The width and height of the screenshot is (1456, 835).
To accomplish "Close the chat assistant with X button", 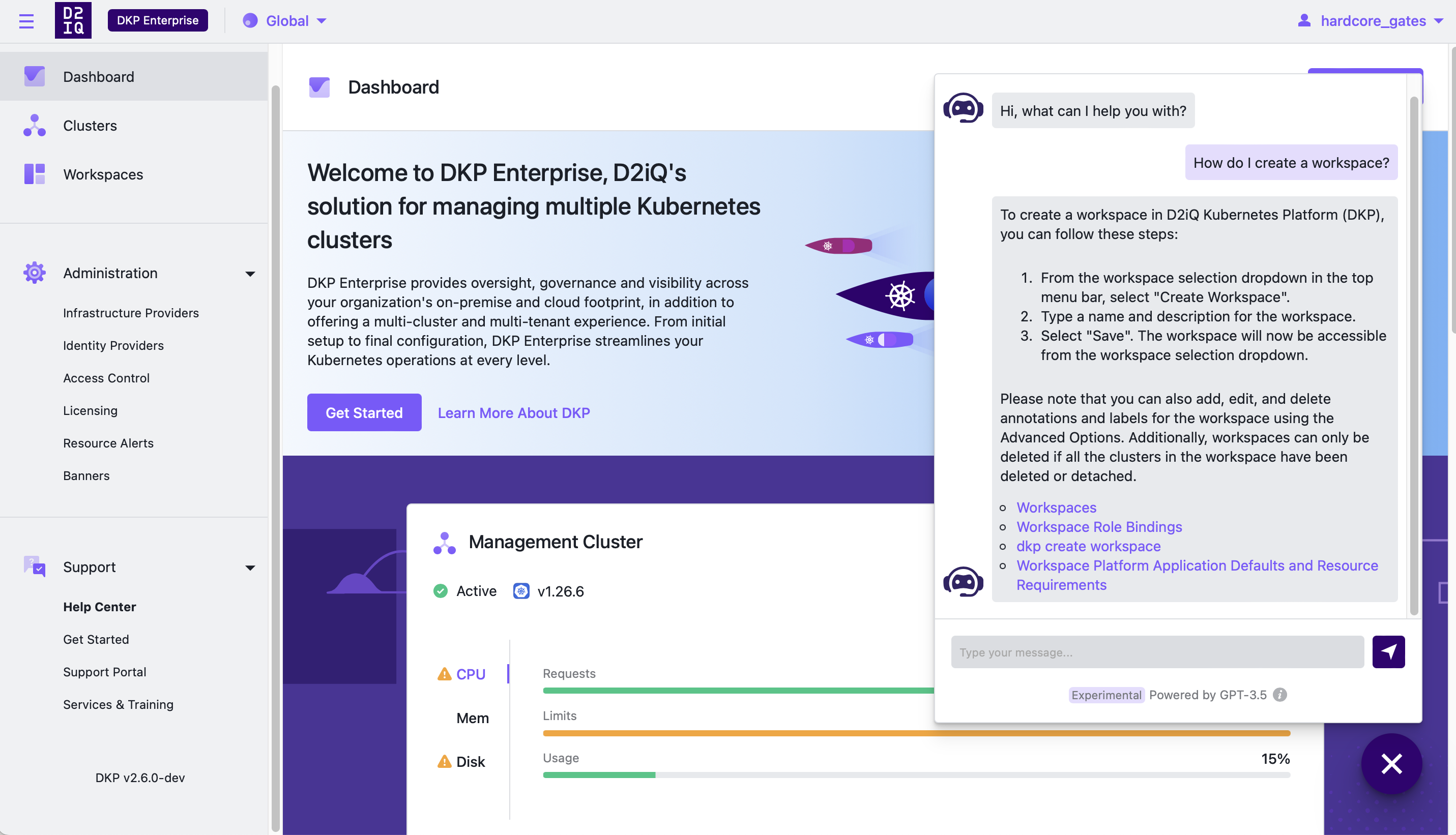I will (1391, 764).
